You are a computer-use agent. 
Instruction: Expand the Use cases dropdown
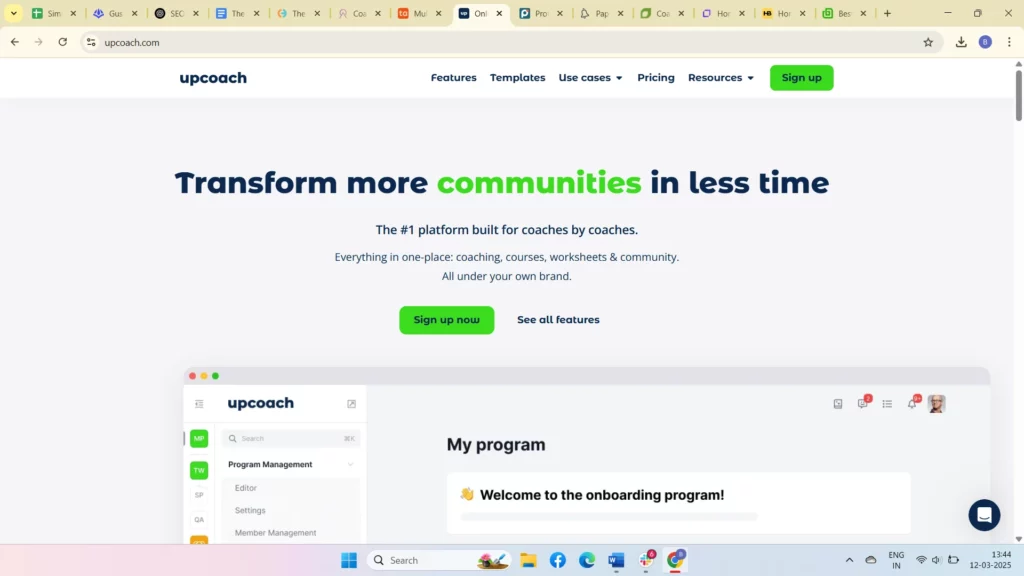pyautogui.click(x=590, y=78)
